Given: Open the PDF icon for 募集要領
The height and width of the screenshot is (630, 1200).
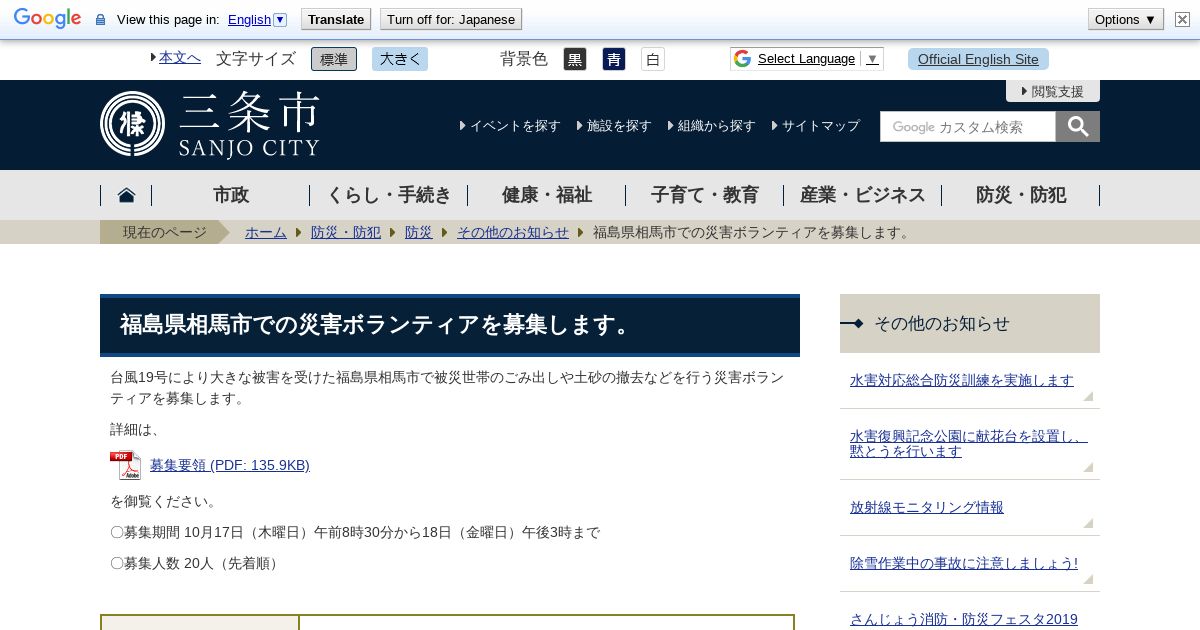Looking at the screenshot, I should 125,465.
